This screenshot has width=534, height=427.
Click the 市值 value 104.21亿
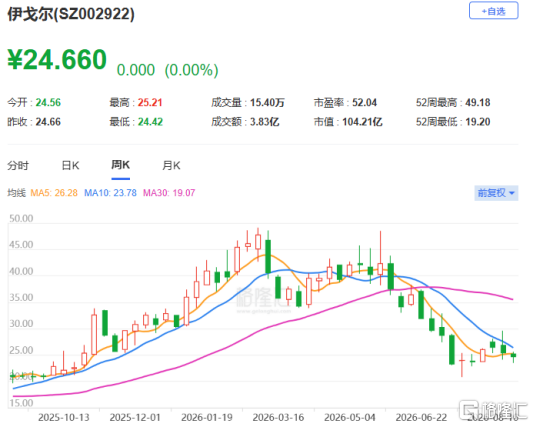(x=362, y=122)
